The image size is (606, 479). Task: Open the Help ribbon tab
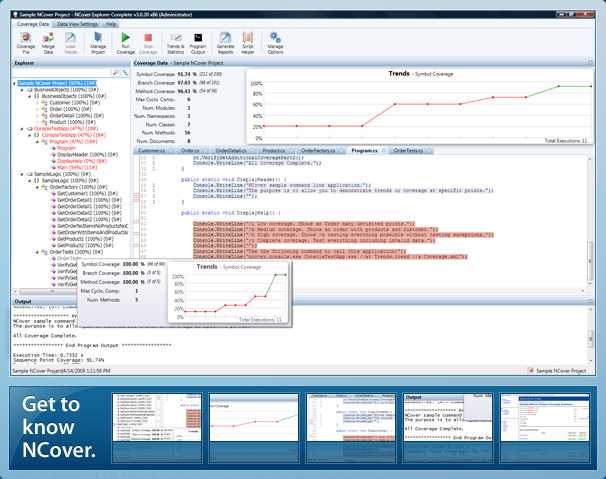pos(112,23)
